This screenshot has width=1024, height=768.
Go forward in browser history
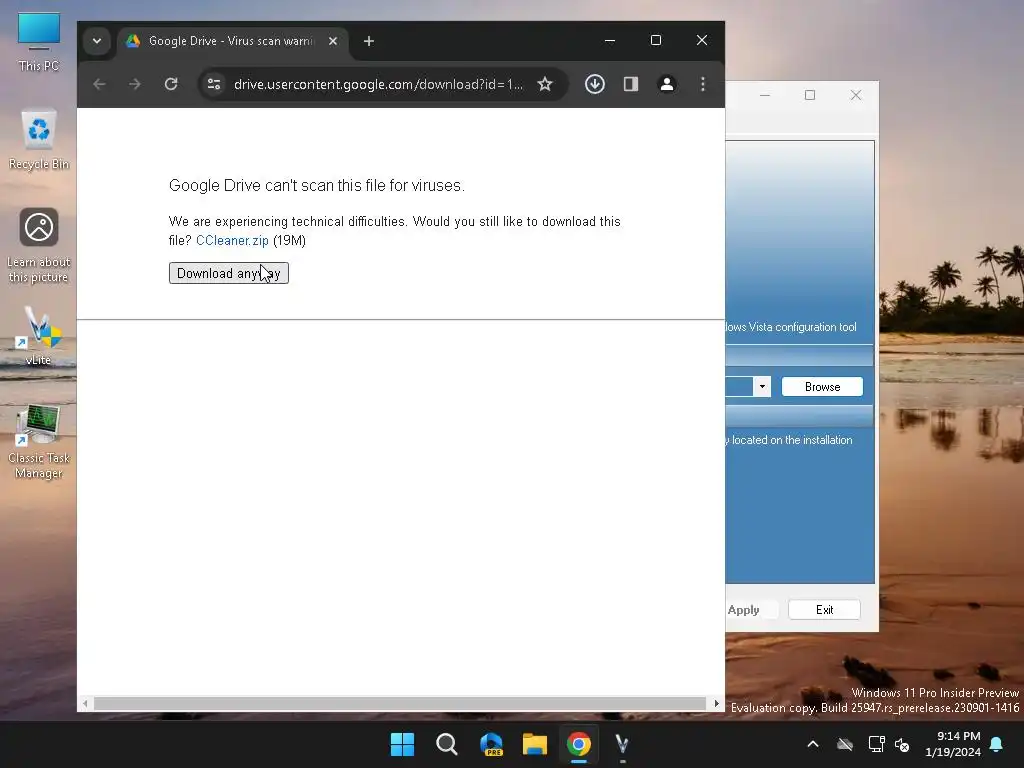click(135, 84)
